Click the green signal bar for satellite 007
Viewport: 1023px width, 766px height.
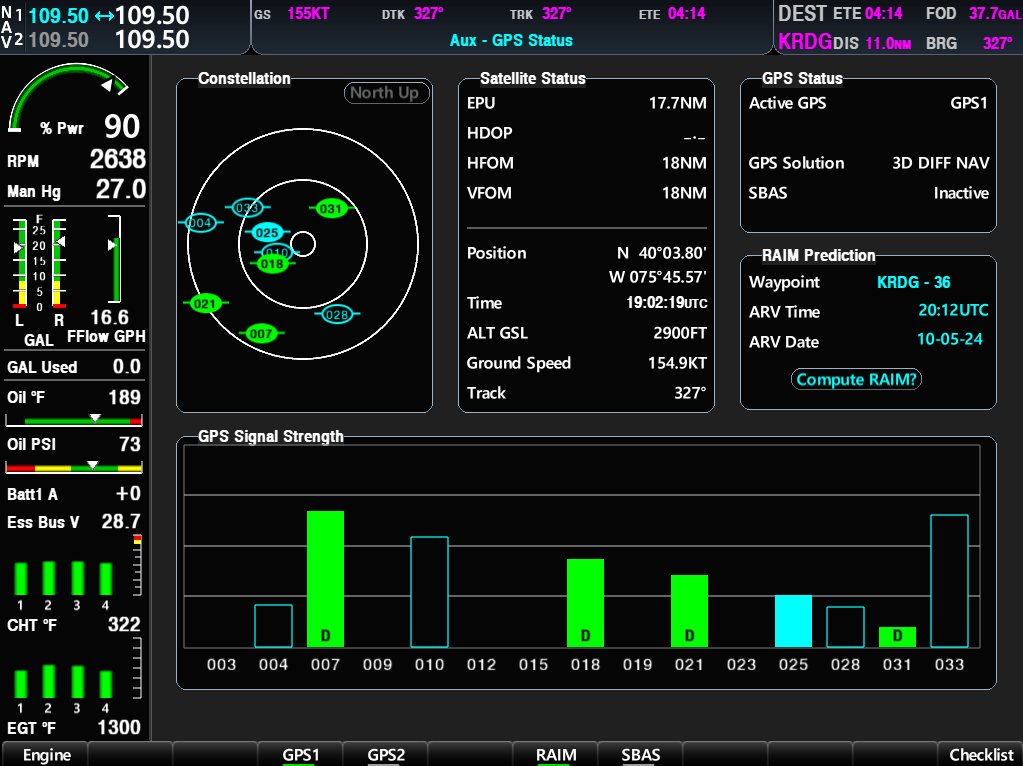(325, 578)
